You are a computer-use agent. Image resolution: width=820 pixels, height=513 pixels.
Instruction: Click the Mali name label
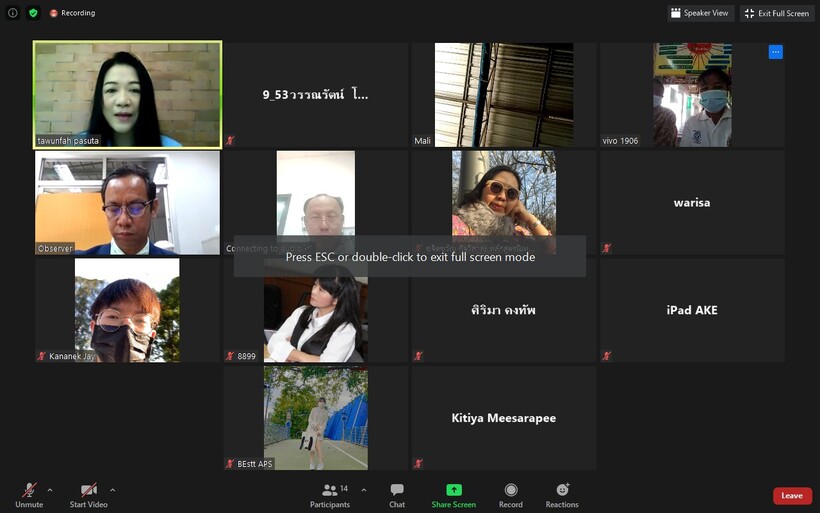pos(423,141)
